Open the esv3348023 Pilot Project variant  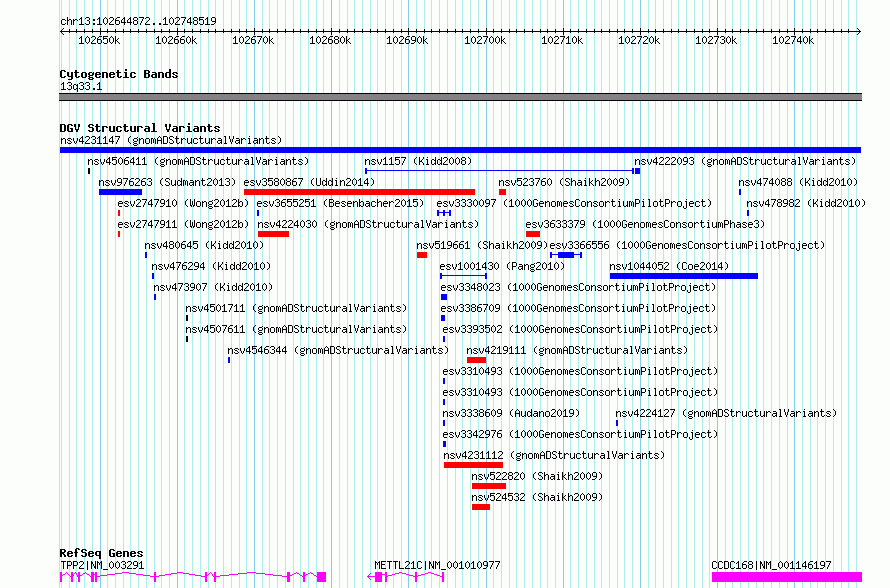click(578, 287)
